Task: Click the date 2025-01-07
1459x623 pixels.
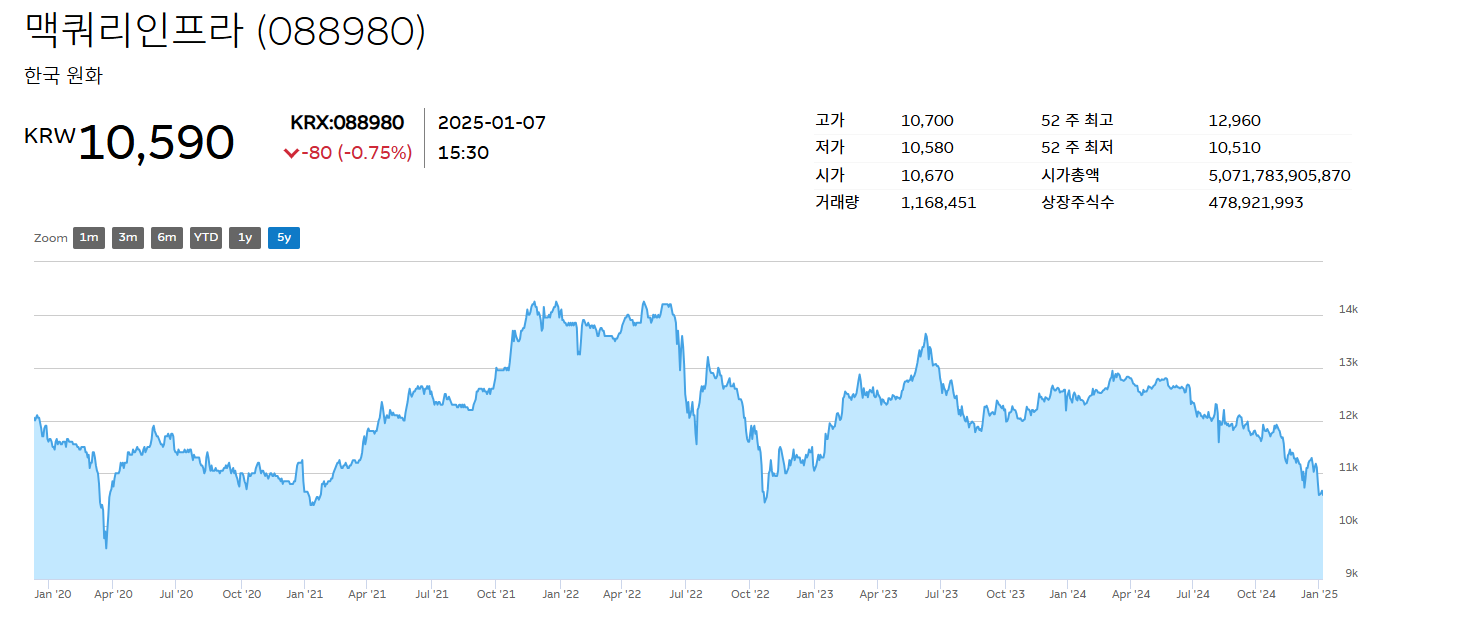Action: [492, 123]
